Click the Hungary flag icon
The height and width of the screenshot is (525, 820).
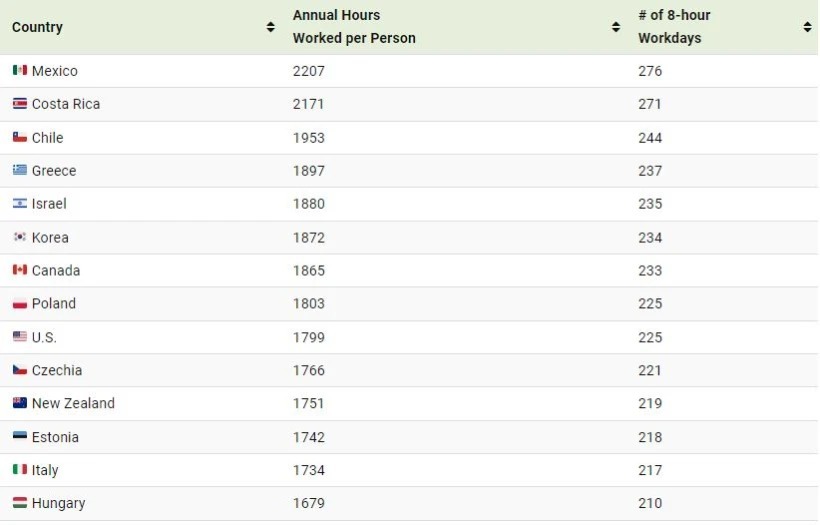[20, 503]
